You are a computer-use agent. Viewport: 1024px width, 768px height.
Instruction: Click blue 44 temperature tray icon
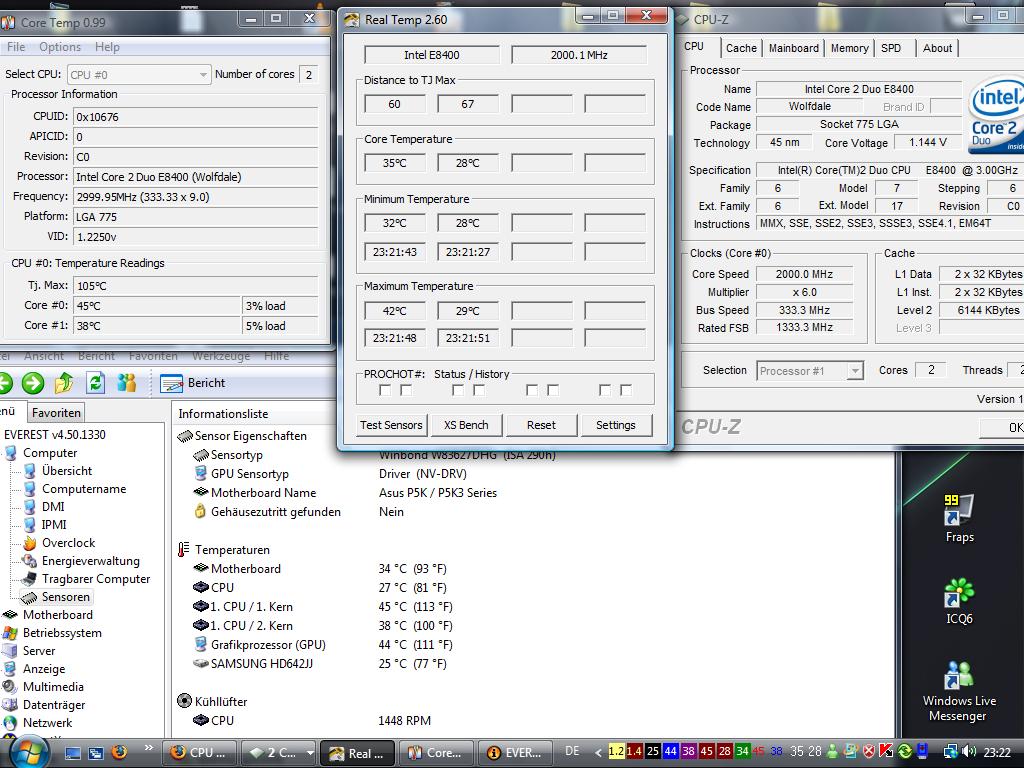tap(670, 752)
